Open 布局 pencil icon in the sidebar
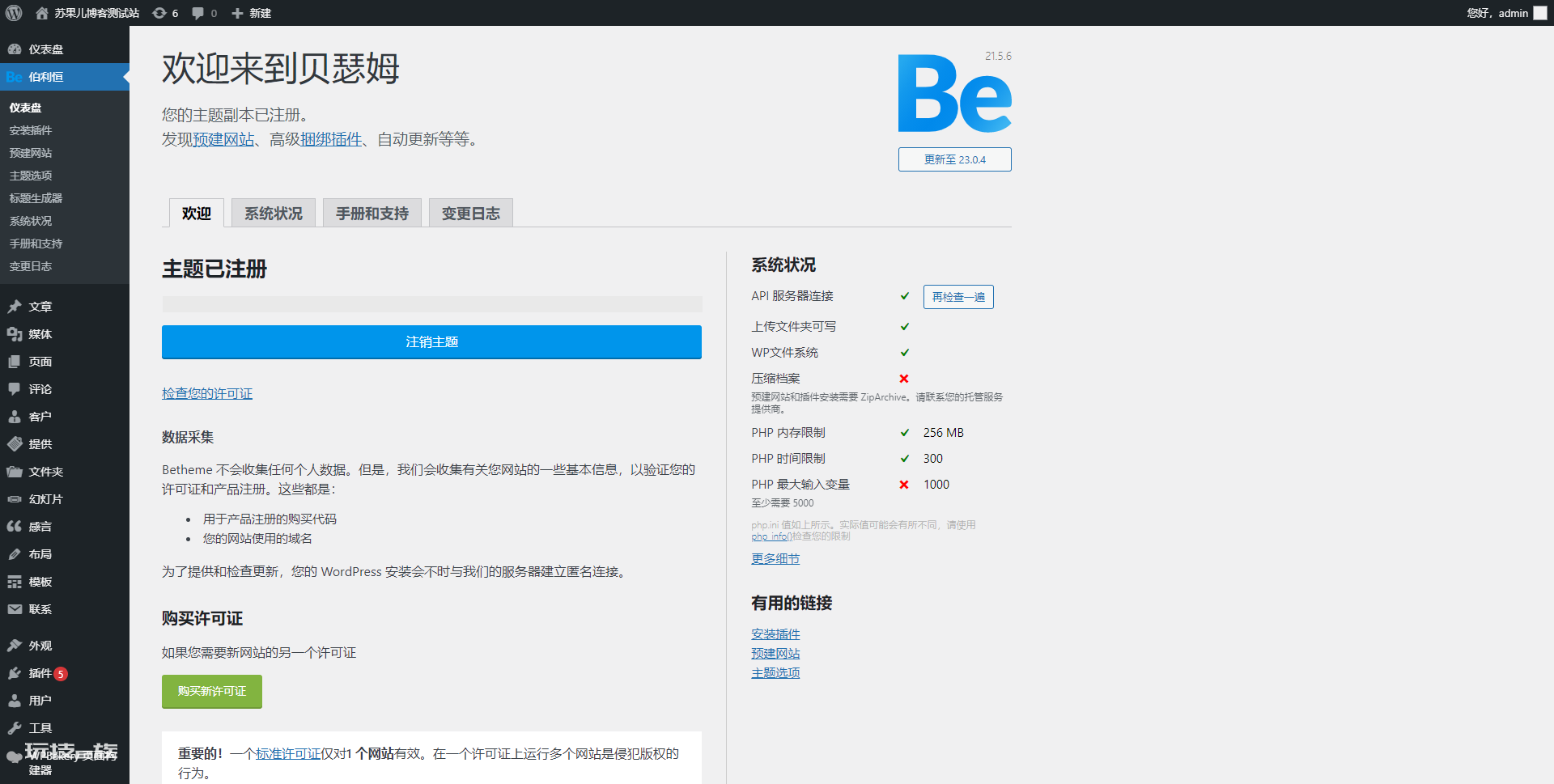This screenshot has height=784, width=1554. pyautogui.click(x=15, y=554)
